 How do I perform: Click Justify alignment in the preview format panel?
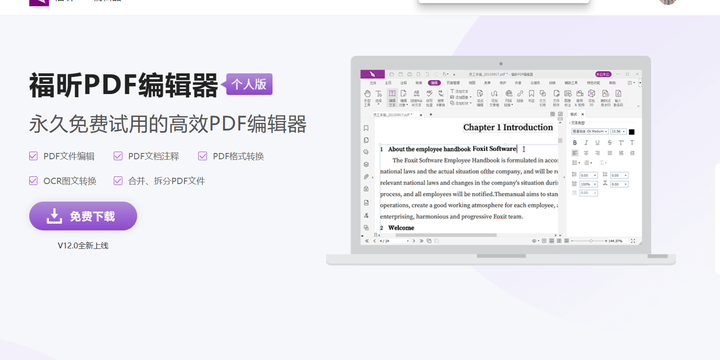click(610, 153)
